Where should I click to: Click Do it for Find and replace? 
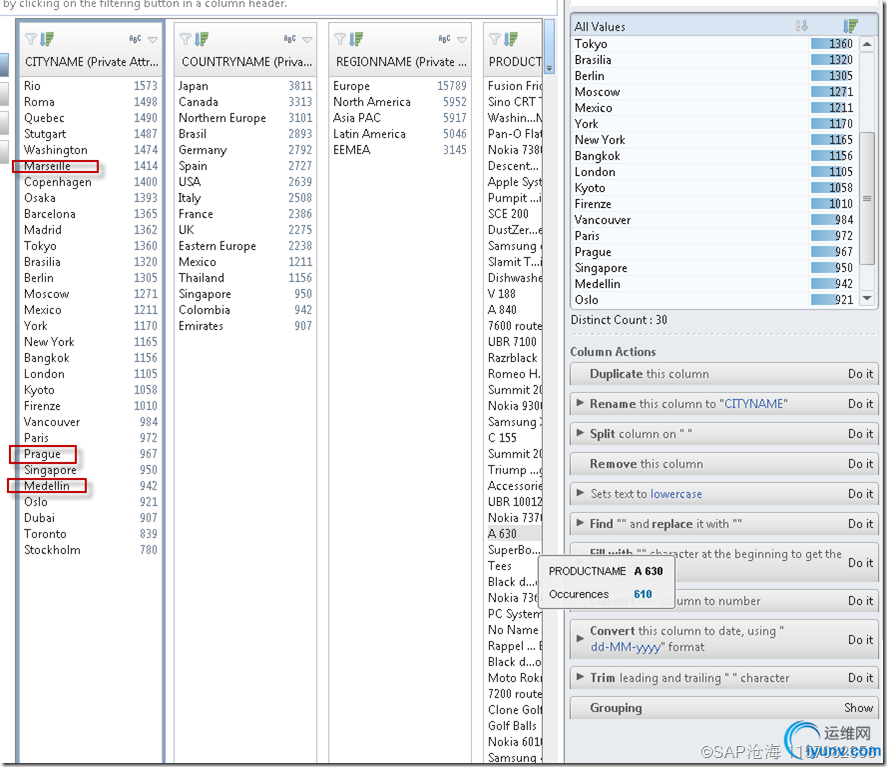click(x=860, y=524)
